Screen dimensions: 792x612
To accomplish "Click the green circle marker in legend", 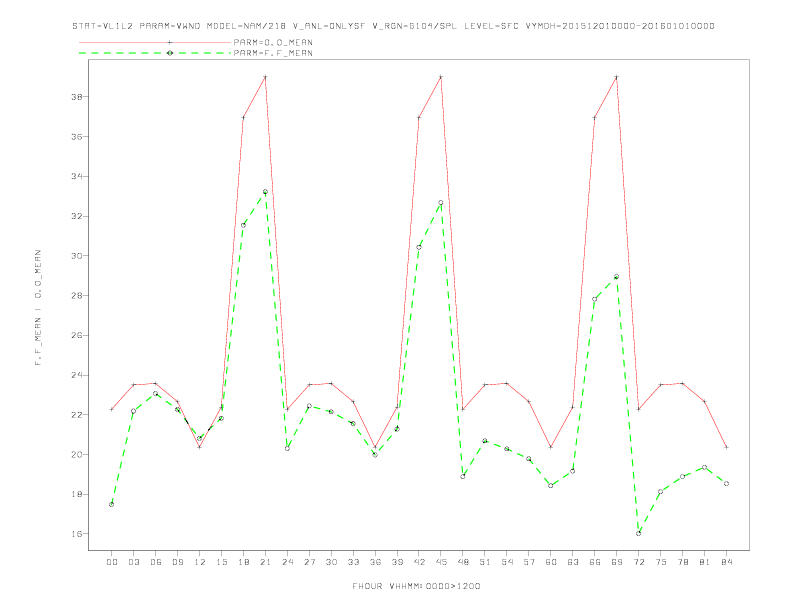I will coord(170,53).
